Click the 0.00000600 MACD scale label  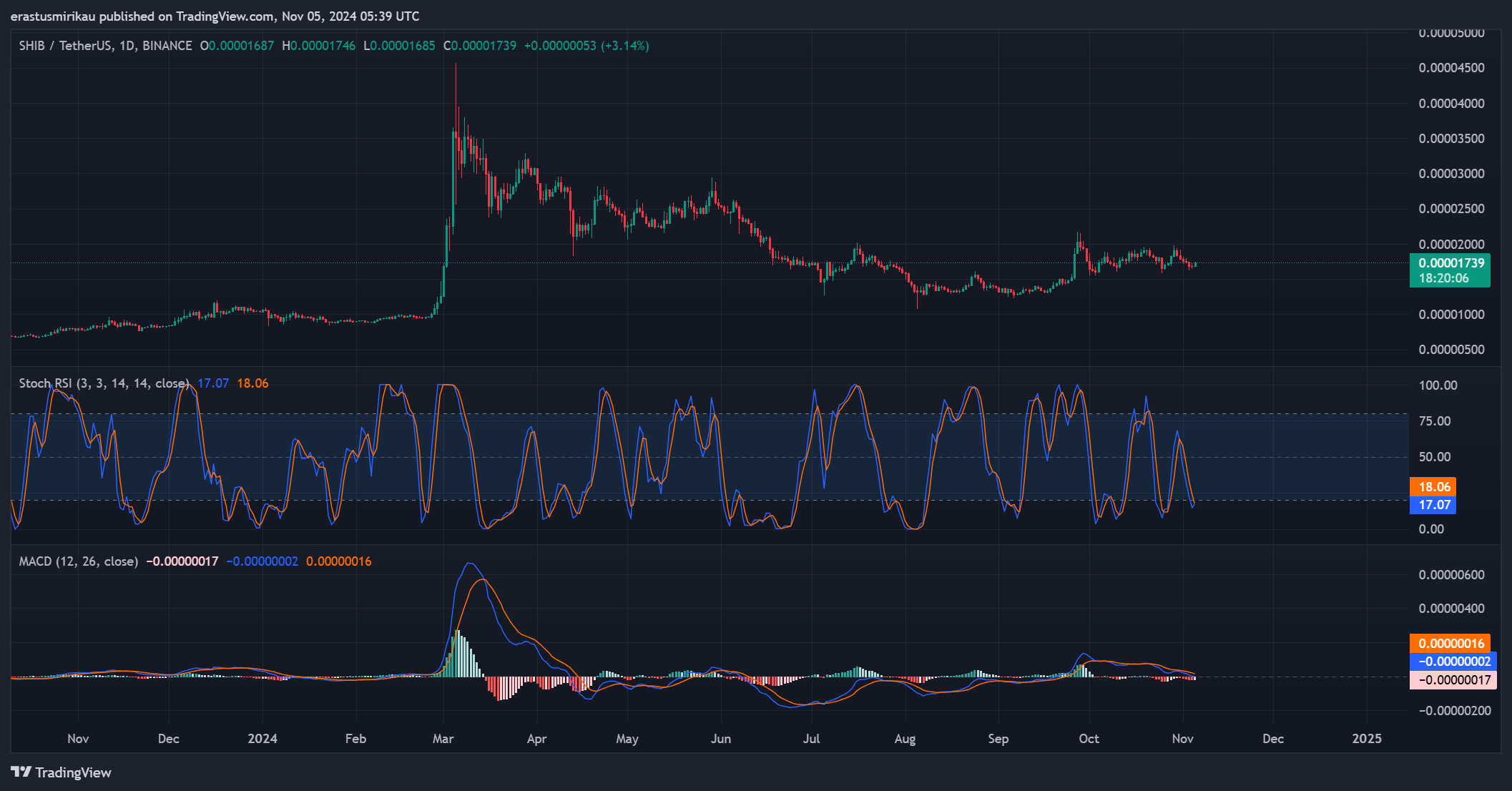coord(1452,575)
